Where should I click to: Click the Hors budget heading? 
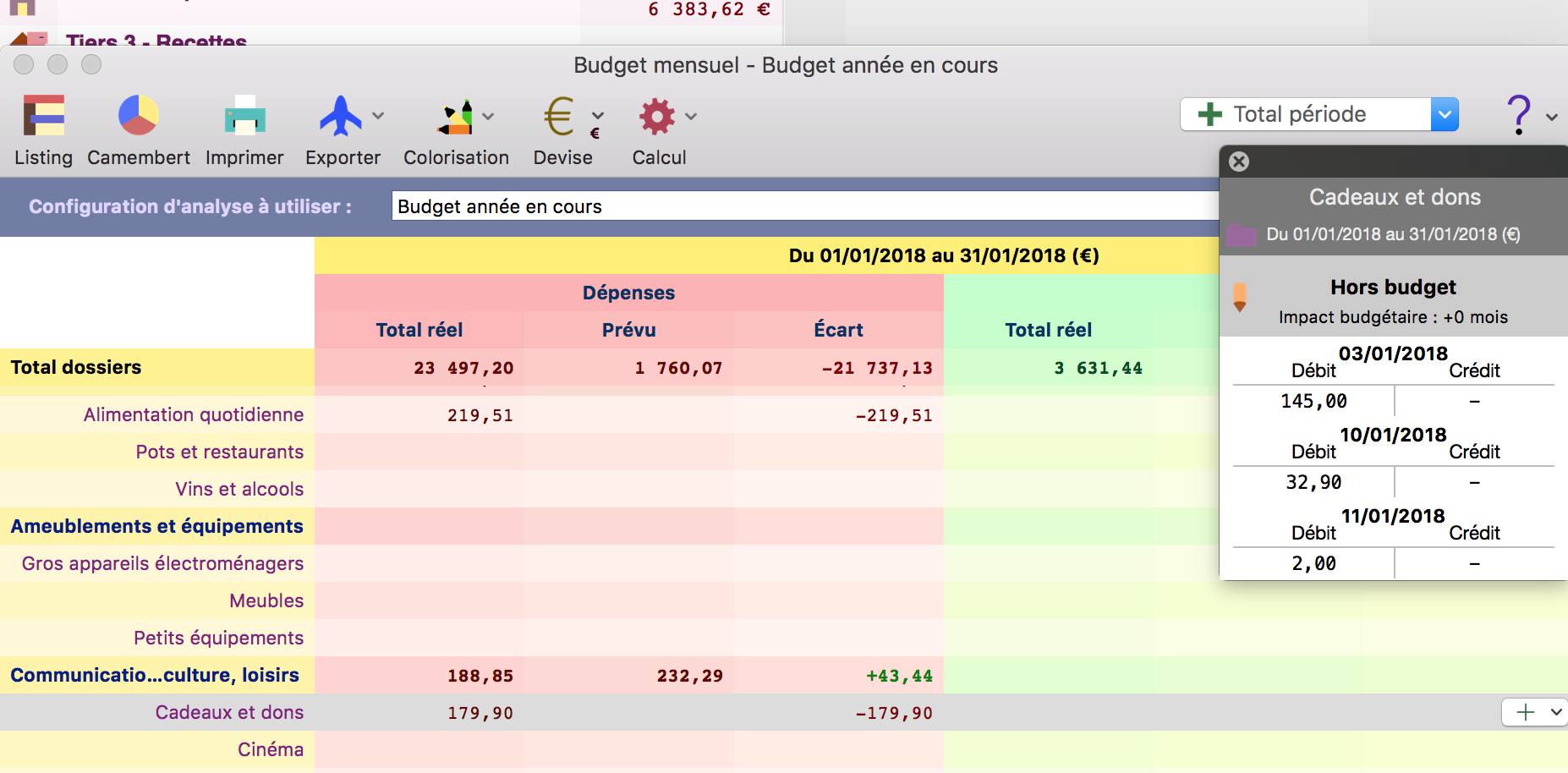pyautogui.click(x=1393, y=287)
